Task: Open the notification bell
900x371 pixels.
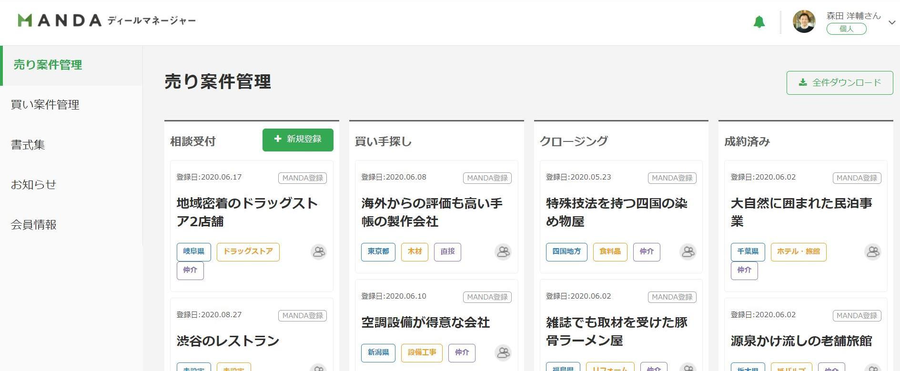Action: point(759,22)
